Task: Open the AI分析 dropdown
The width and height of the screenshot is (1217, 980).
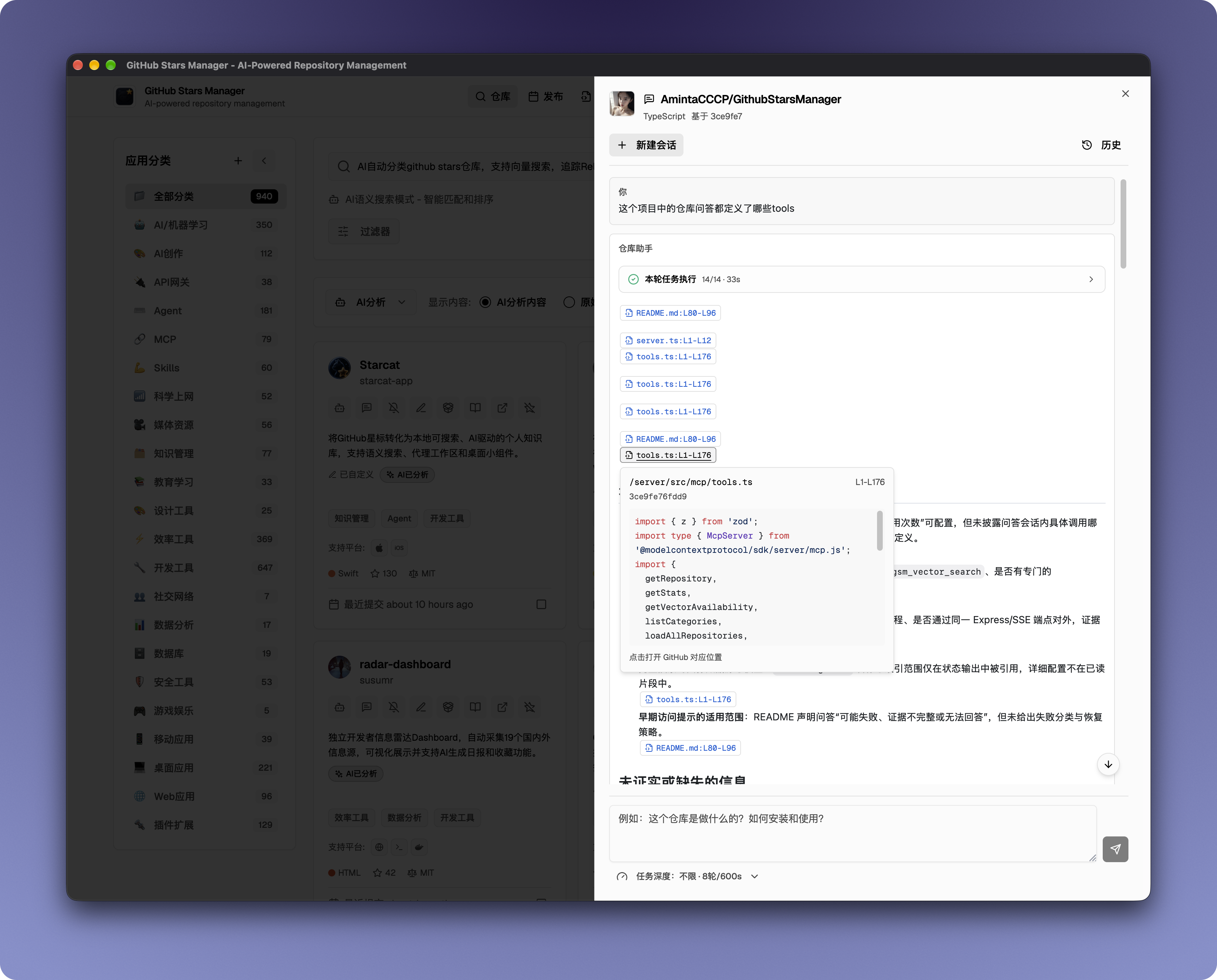Action: click(x=371, y=302)
